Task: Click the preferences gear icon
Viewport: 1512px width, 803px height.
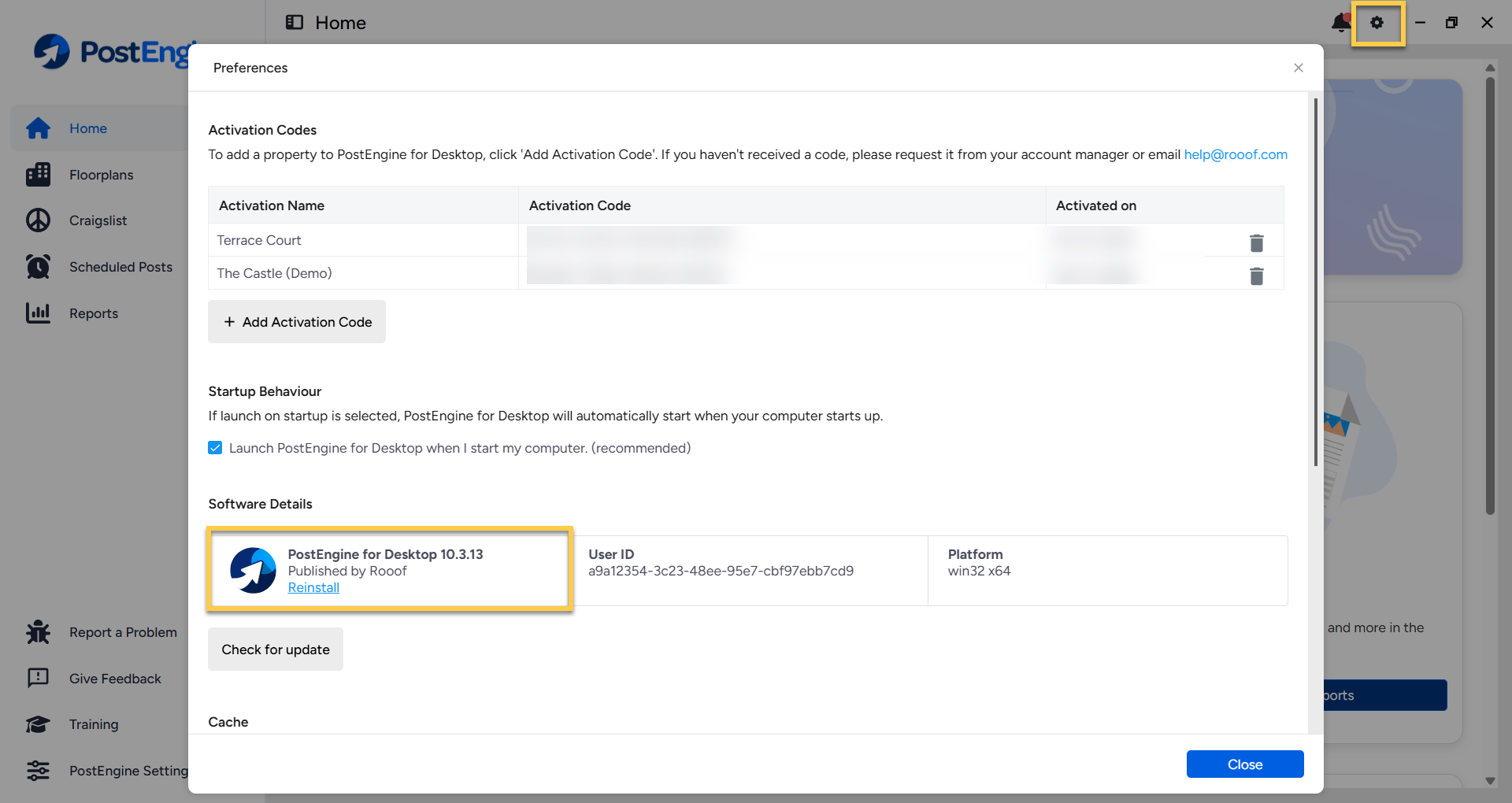Action: pyautogui.click(x=1377, y=23)
